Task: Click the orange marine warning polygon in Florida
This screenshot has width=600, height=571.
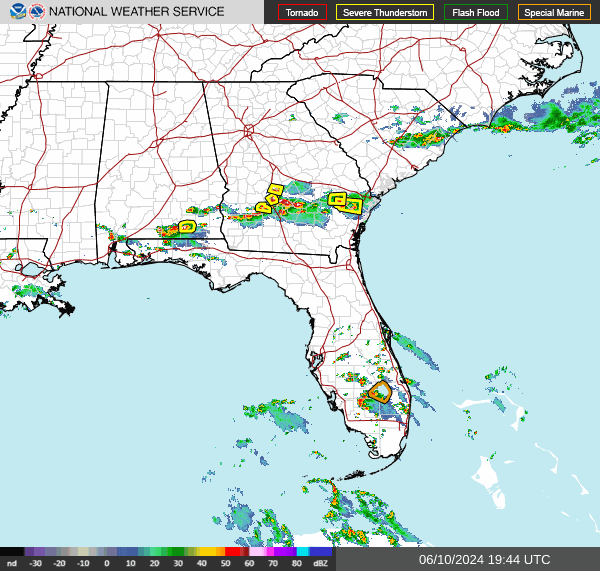Action: coord(380,392)
